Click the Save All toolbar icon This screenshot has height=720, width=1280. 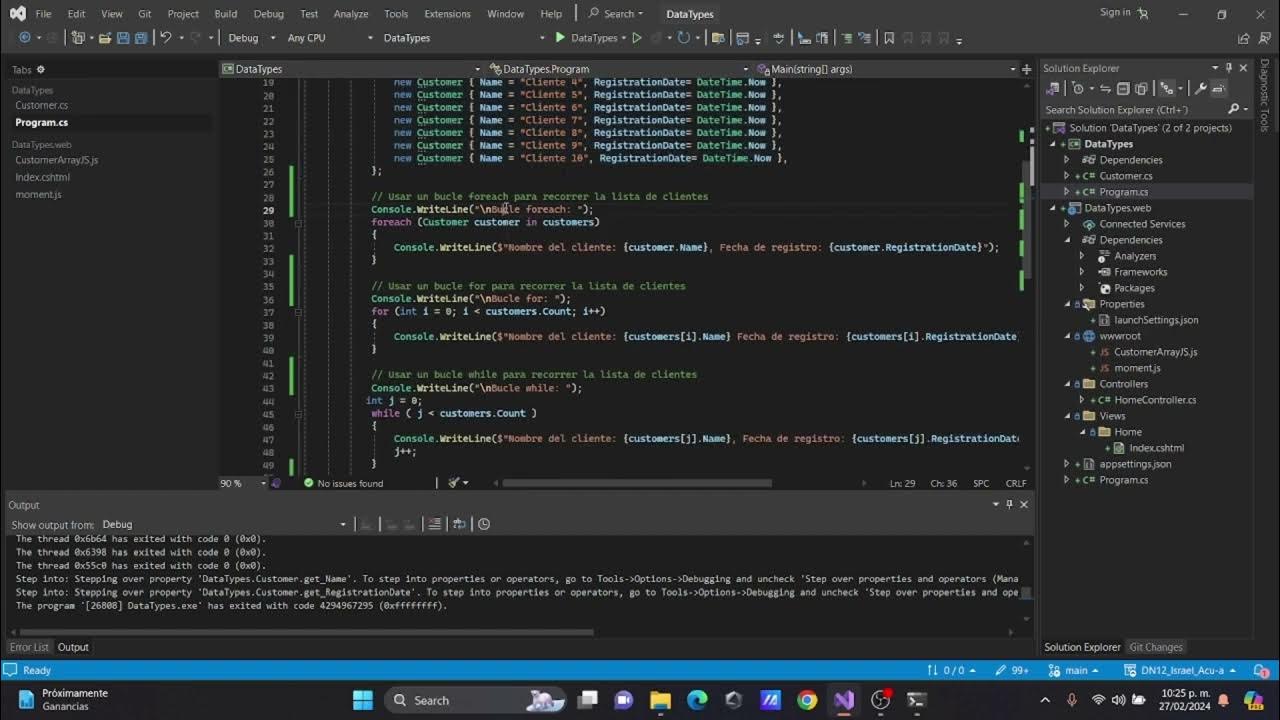[x=141, y=37]
